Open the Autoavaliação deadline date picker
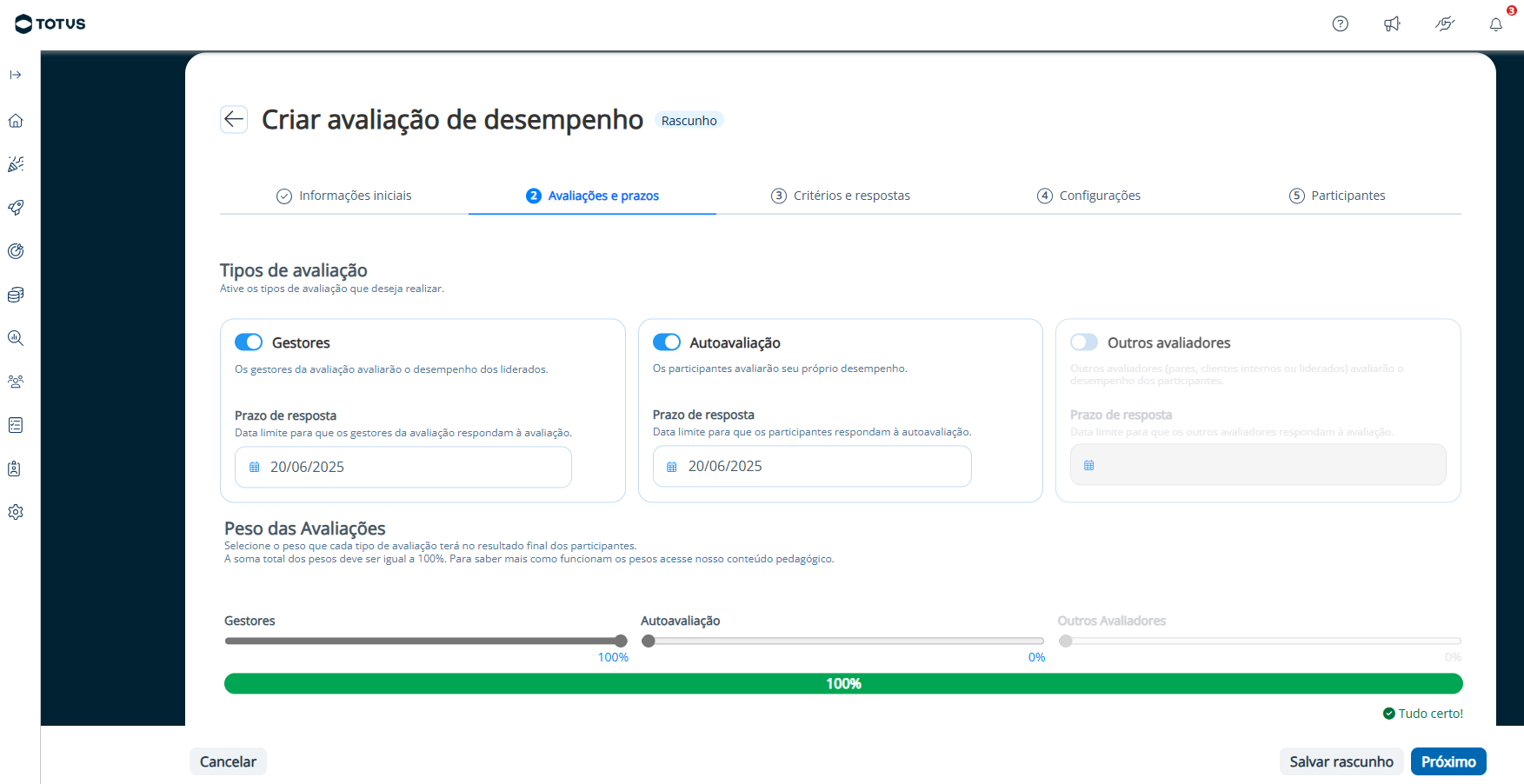 pos(811,467)
